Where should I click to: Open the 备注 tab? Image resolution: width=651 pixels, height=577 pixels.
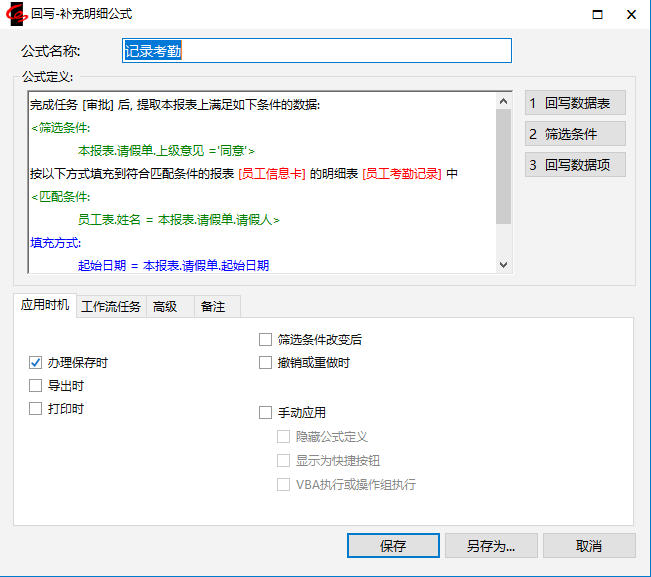(213, 307)
